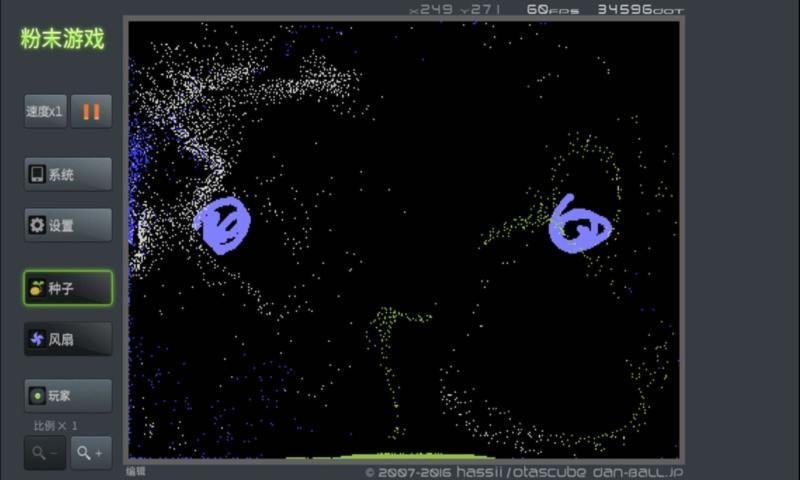Screen dimensions: 800x480
Task: Pause the simulation with the orange pause button
Action: tap(91, 111)
